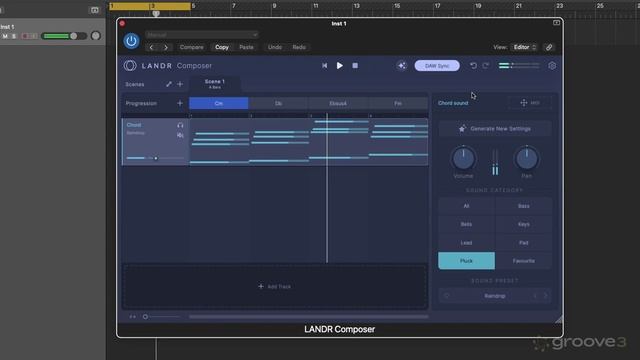This screenshot has height=360, width=640.
Task: Click the zoom arrows icon at bottom left
Action: click(133, 317)
